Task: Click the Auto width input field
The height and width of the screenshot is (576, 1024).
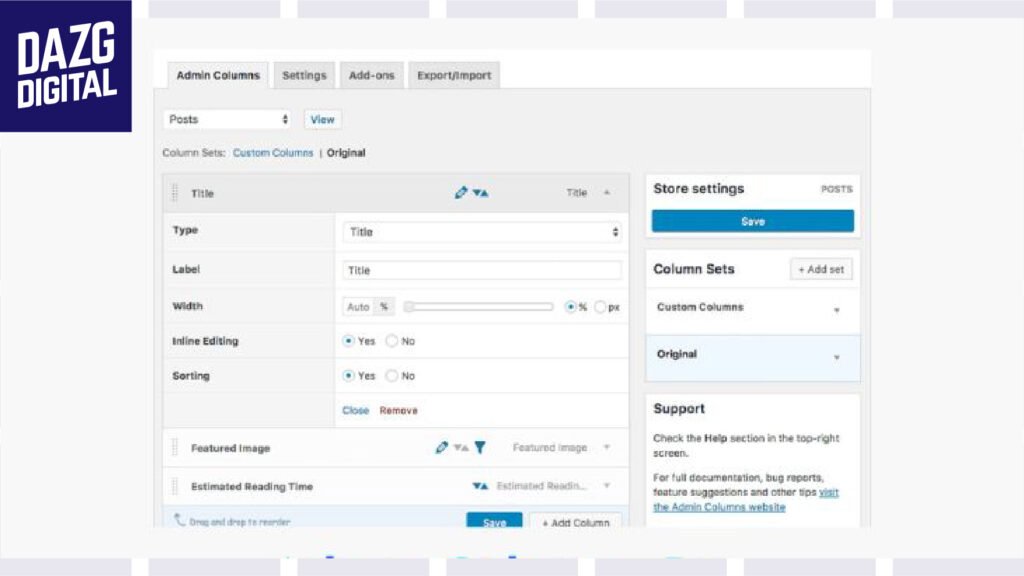Action: [x=358, y=306]
